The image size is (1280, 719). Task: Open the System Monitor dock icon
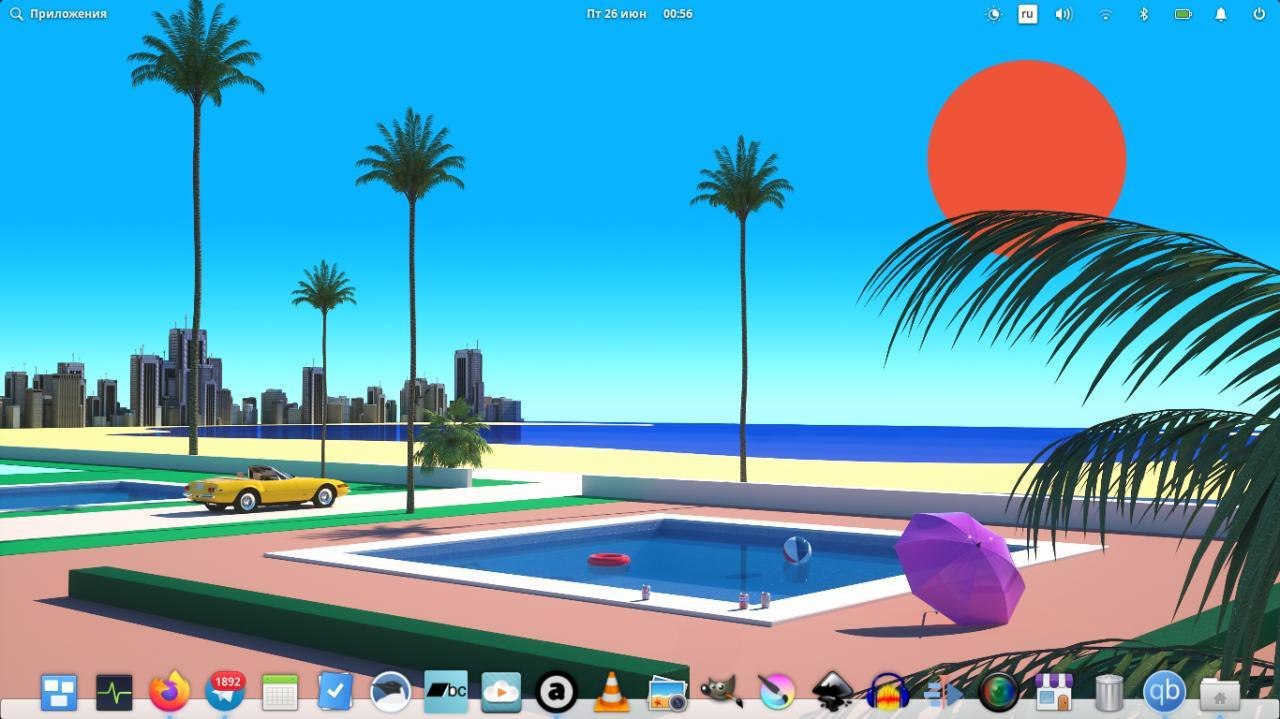[114, 691]
